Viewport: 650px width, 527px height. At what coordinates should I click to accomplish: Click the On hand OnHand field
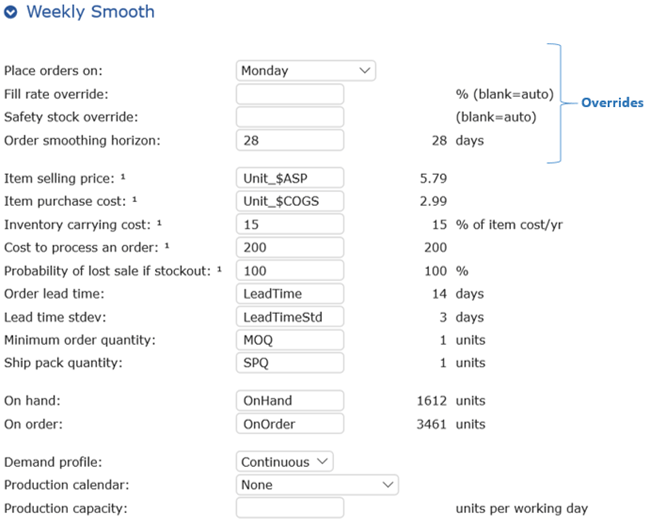[x=290, y=401]
